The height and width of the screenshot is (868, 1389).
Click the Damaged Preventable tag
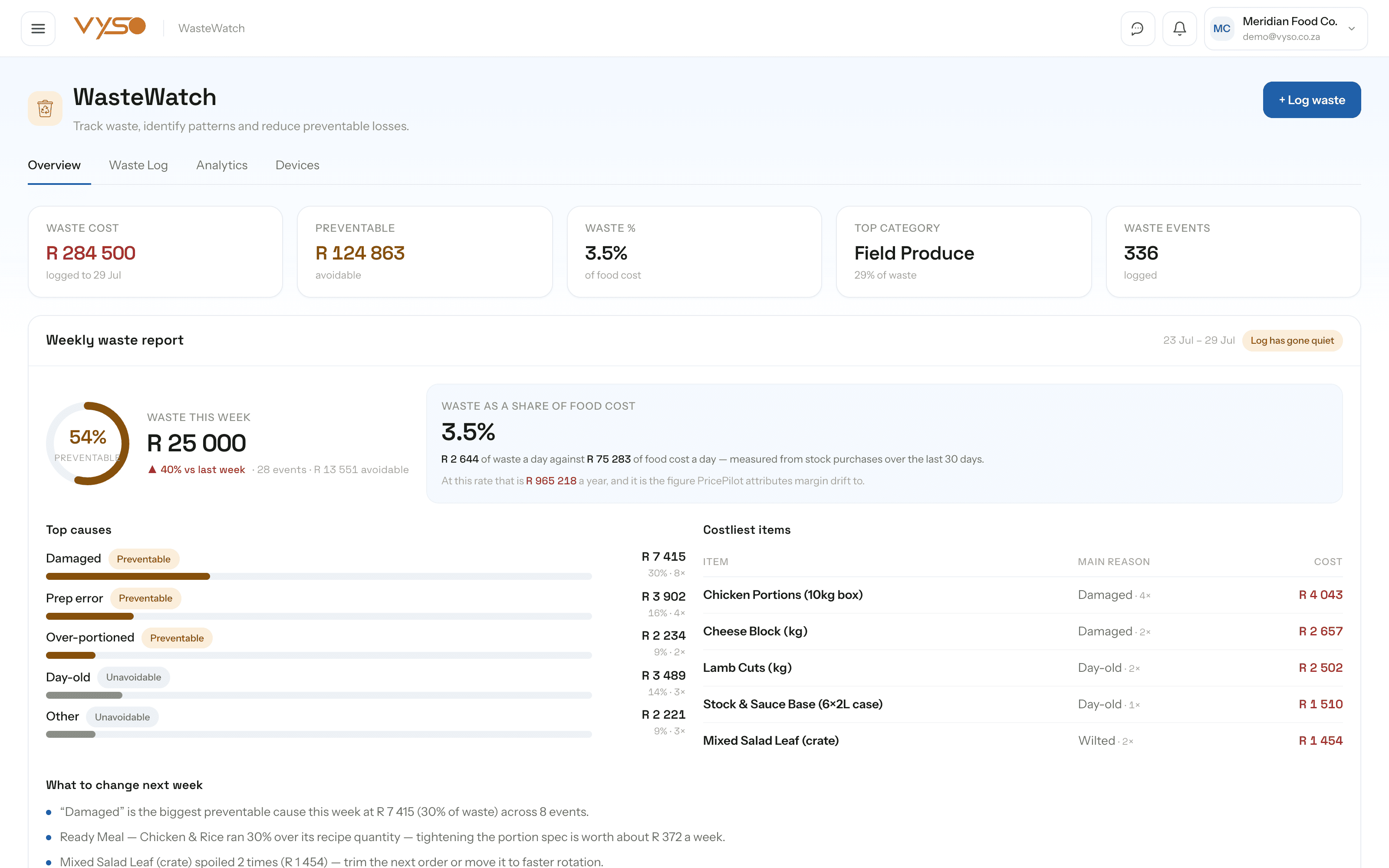[144, 559]
